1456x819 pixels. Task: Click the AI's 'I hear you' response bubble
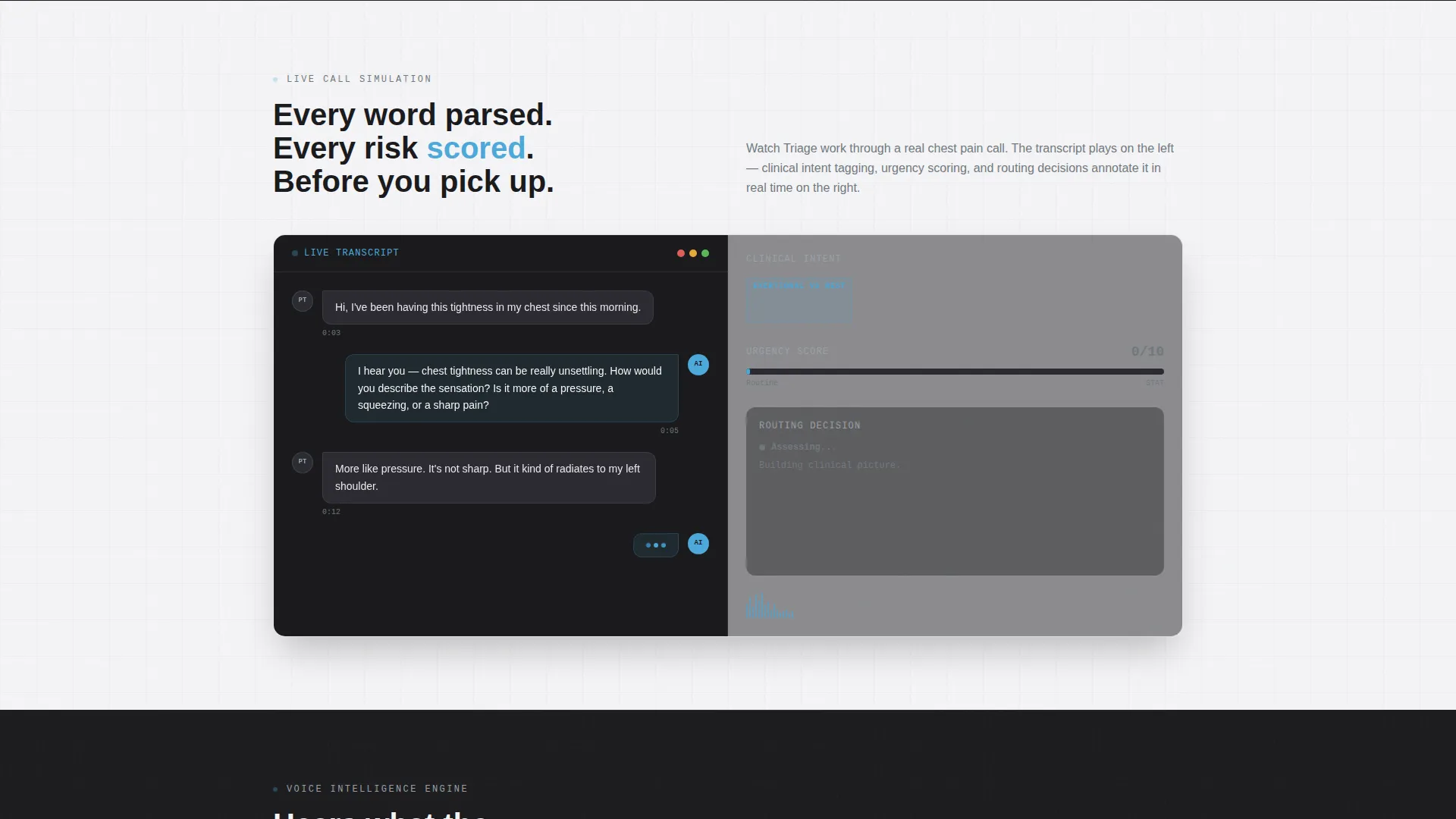point(512,388)
